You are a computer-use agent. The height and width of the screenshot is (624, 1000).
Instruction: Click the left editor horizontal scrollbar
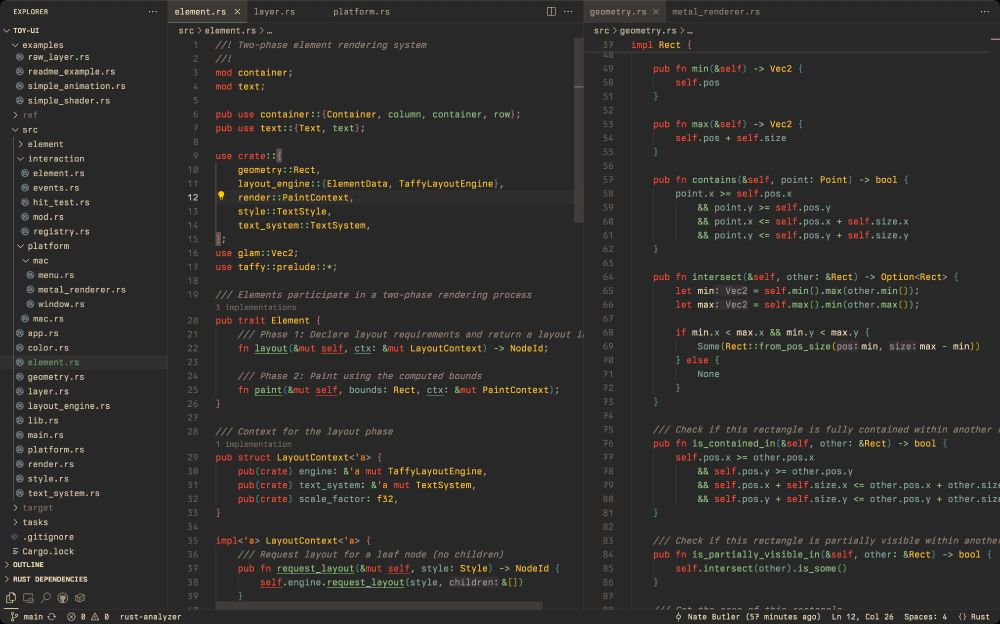coord(379,605)
